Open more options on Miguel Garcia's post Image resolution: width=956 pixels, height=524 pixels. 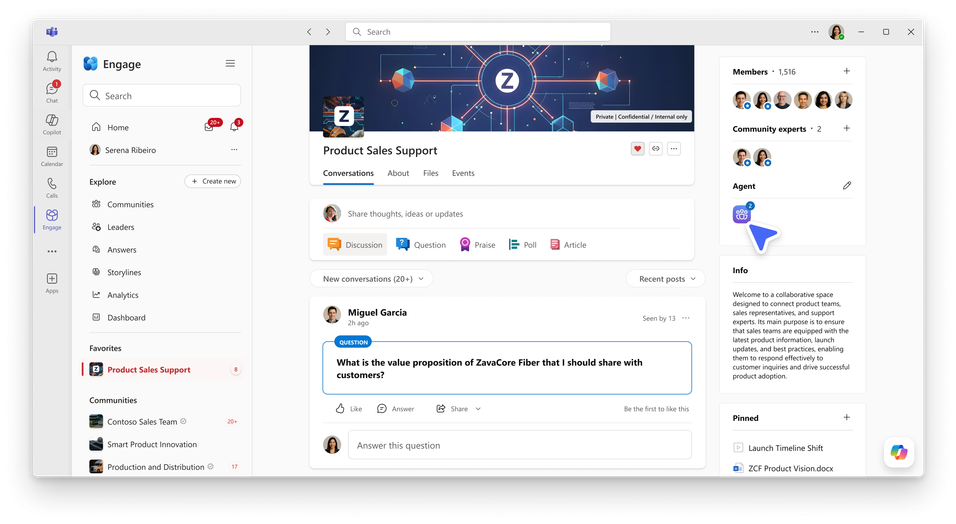(686, 318)
